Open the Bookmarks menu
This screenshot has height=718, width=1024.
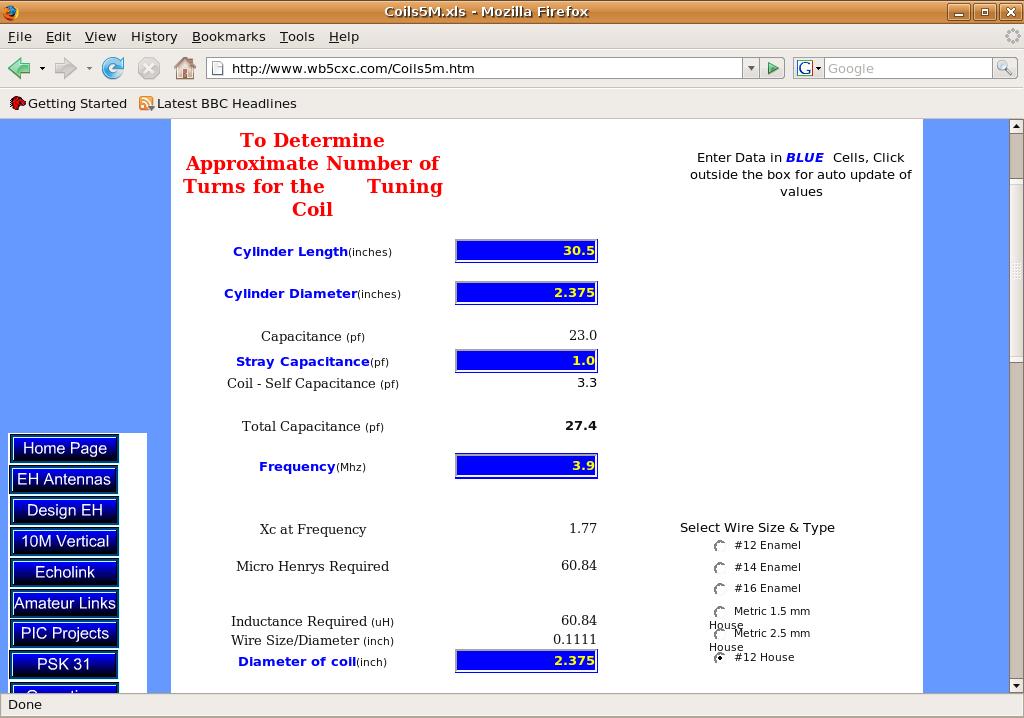pyautogui.click(x=229, y=37)
